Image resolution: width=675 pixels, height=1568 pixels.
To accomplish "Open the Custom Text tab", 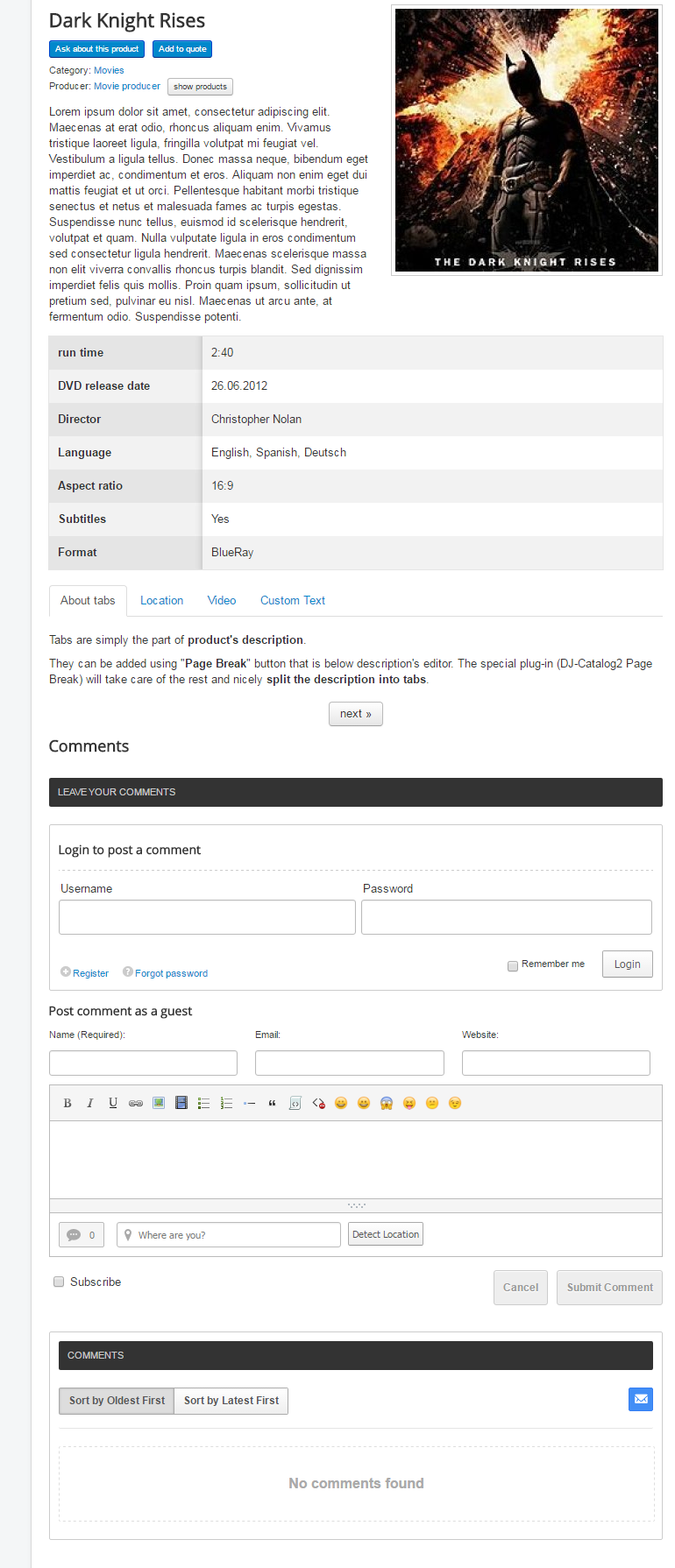I will [x=293, y=601].
